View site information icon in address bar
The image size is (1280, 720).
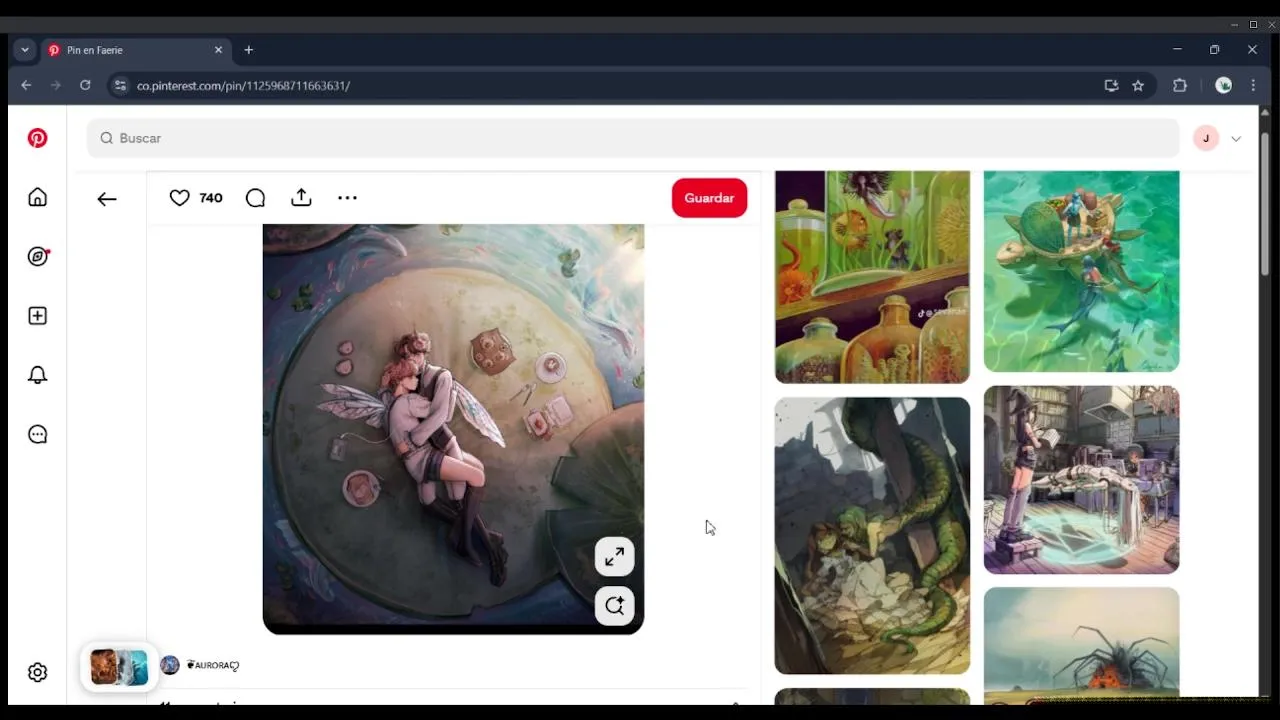[120, 85]
